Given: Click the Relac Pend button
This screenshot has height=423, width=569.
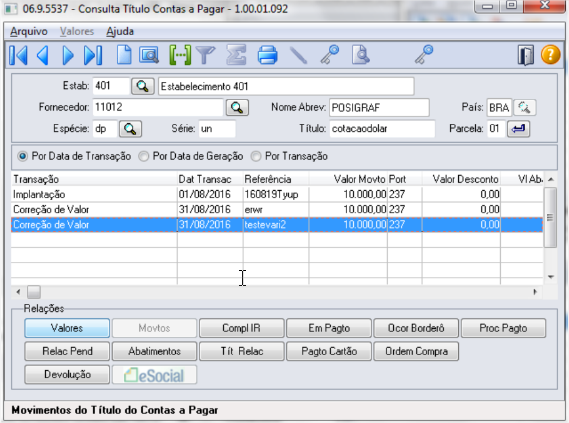Looking at the screenshot, I should [67, 352].
